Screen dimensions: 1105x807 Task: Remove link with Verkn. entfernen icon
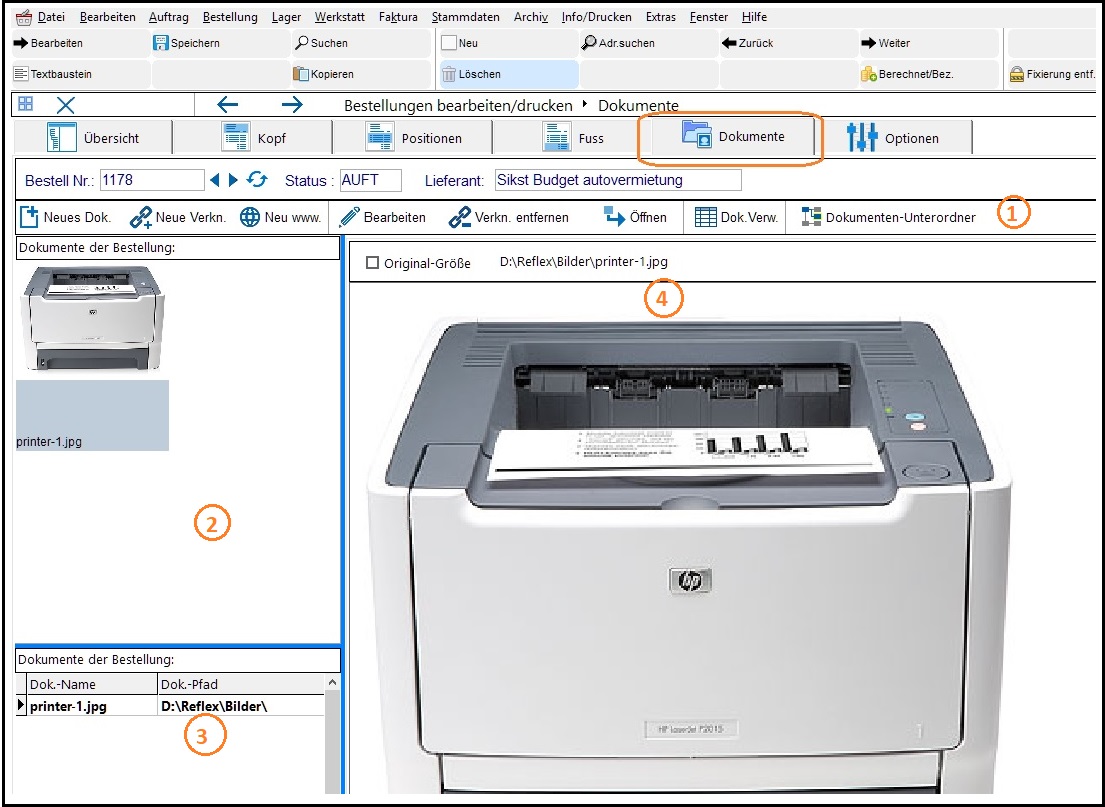[459, 217]
